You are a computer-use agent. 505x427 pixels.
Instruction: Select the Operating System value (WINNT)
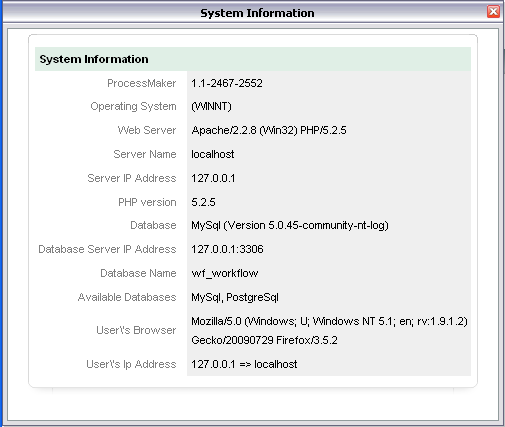pyautogui.click(x=211, y=106)
